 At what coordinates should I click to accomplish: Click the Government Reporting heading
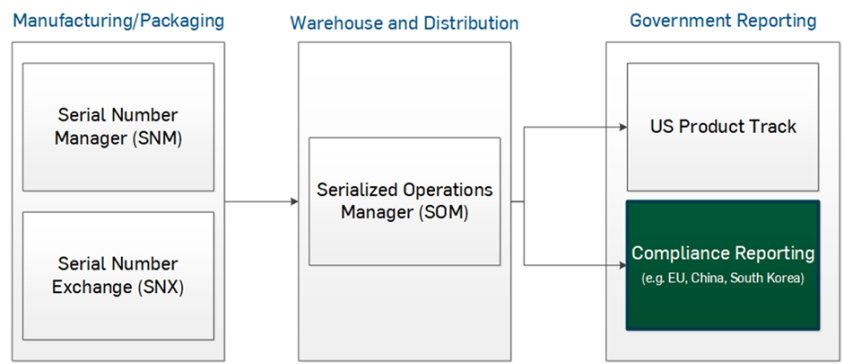pyautogui.click(x=723, y=20)
